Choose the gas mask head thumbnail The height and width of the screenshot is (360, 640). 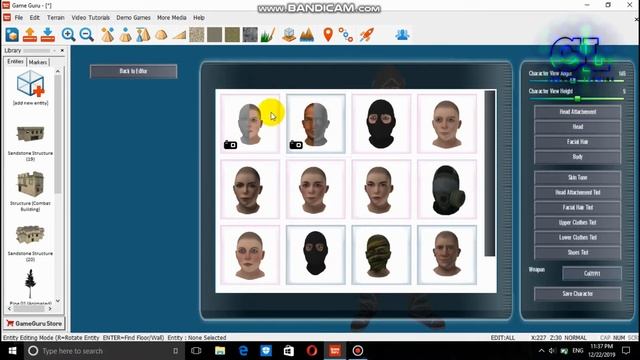[447, 189]
